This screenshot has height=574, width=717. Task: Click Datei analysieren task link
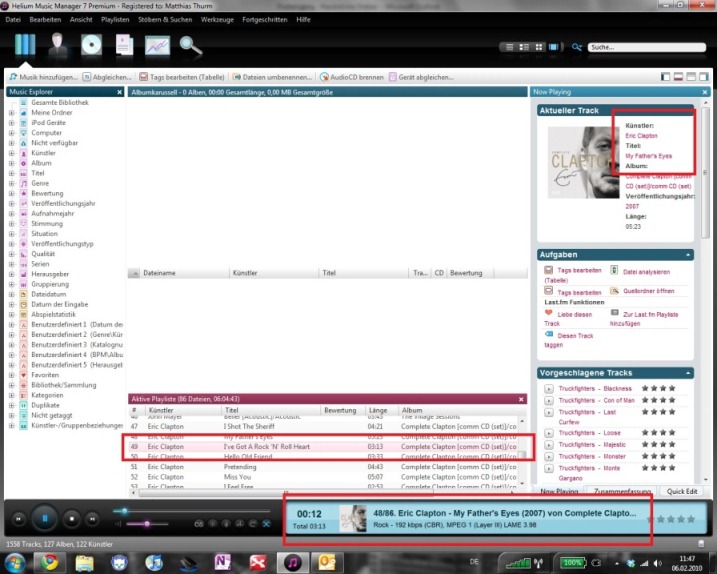click(x=646, y=272)
